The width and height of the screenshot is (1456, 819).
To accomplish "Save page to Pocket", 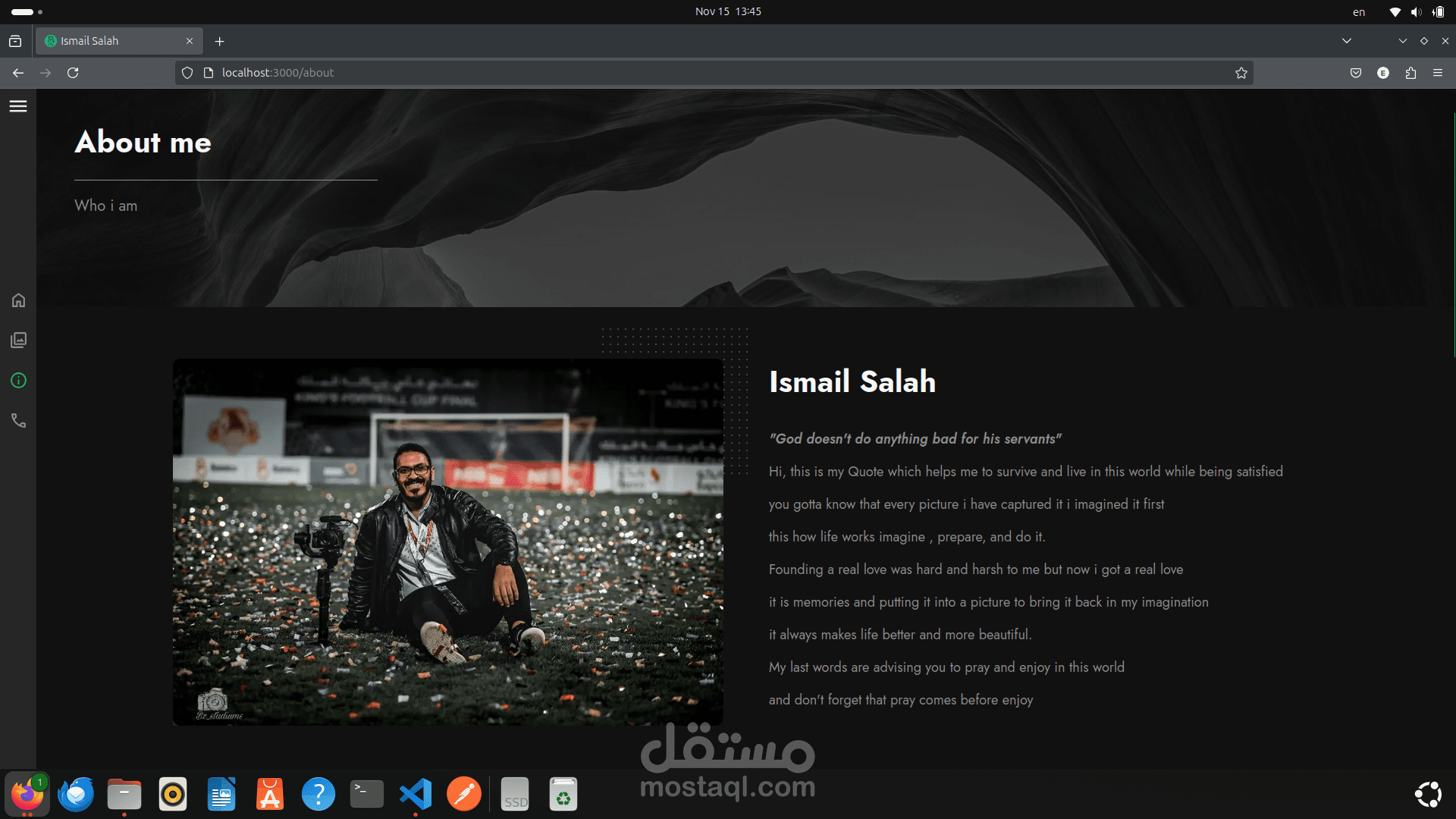I will coord(1356,73).
